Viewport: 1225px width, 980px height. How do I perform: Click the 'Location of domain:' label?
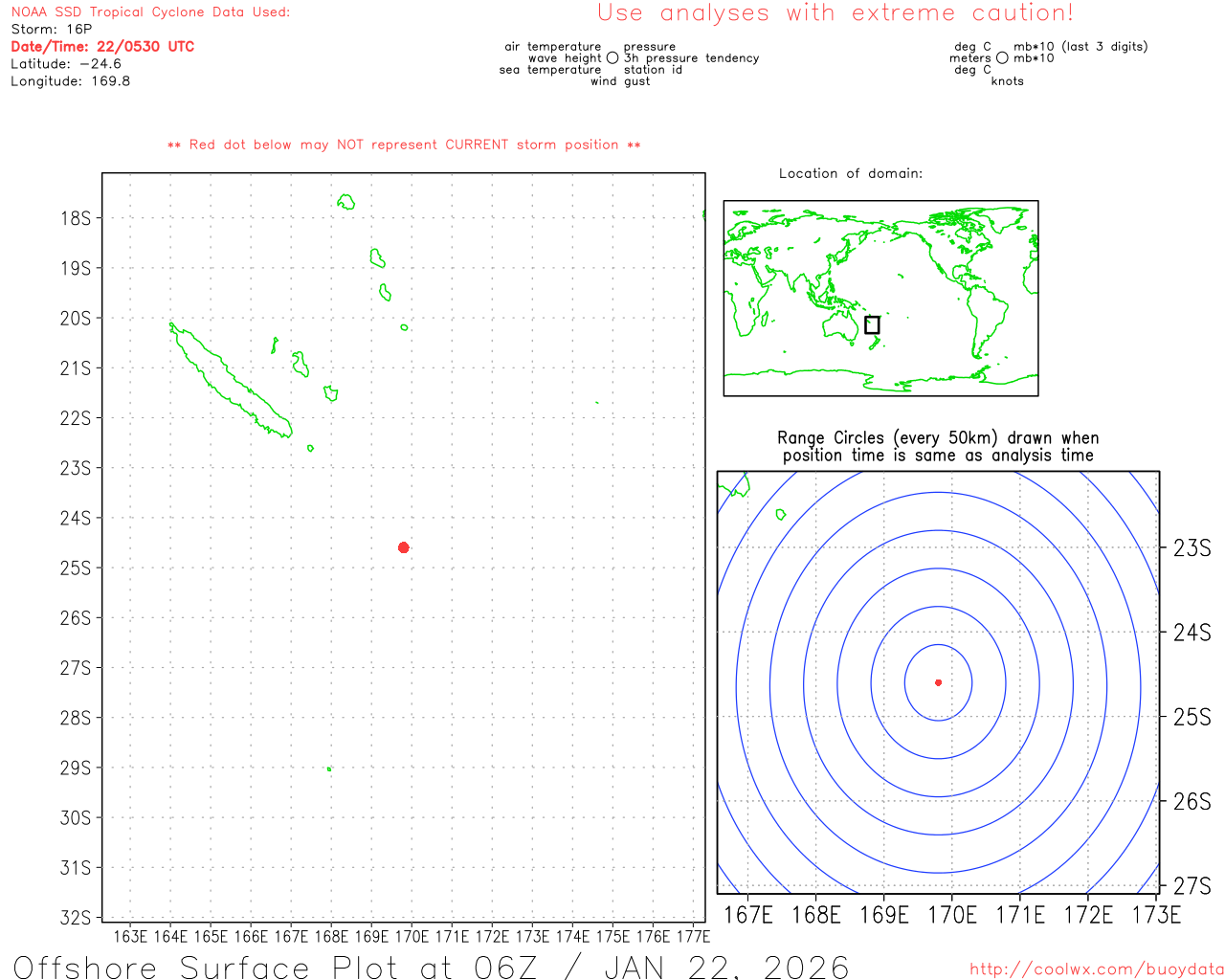pyautogui.click(x=850, y=173)
